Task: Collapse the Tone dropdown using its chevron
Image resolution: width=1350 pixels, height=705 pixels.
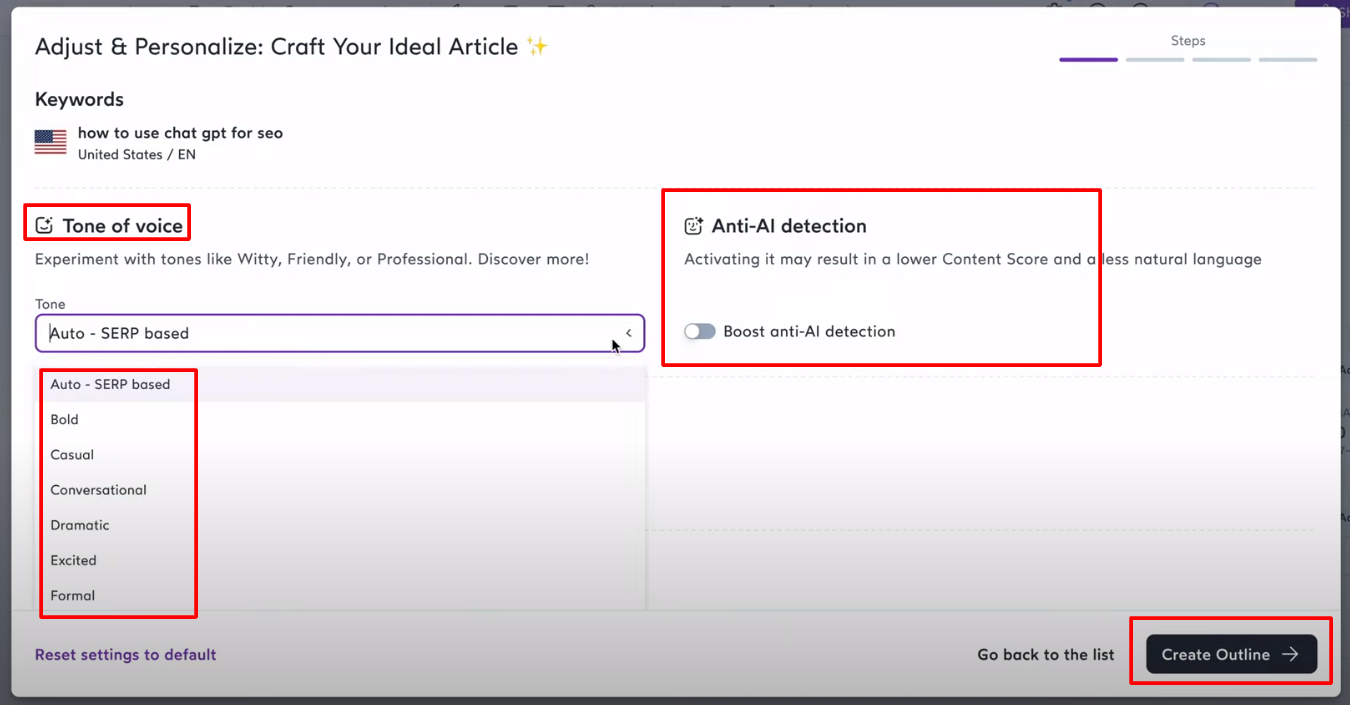Action: 628,334
